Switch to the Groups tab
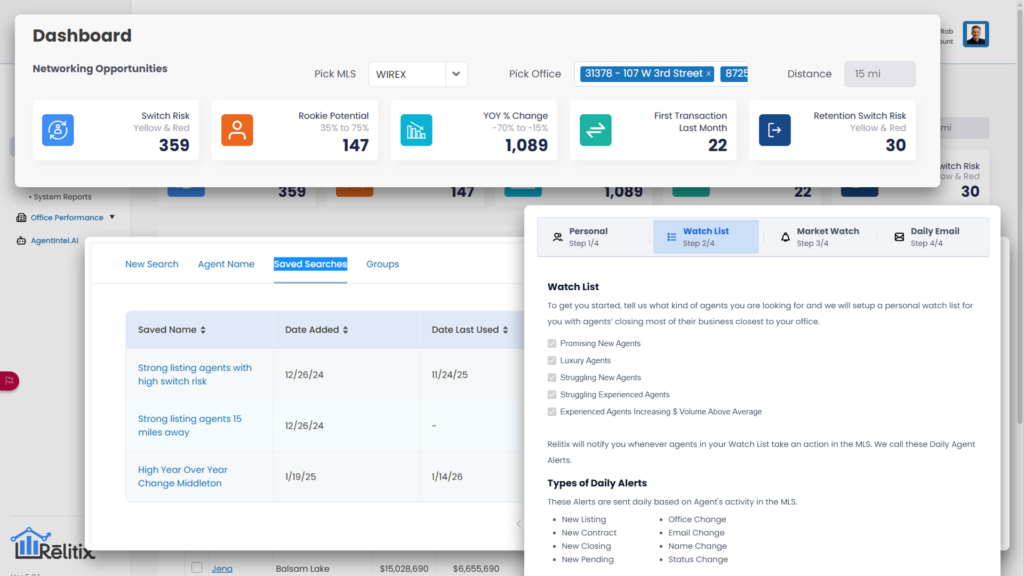1024x576 pixels. tap(385, 264)
